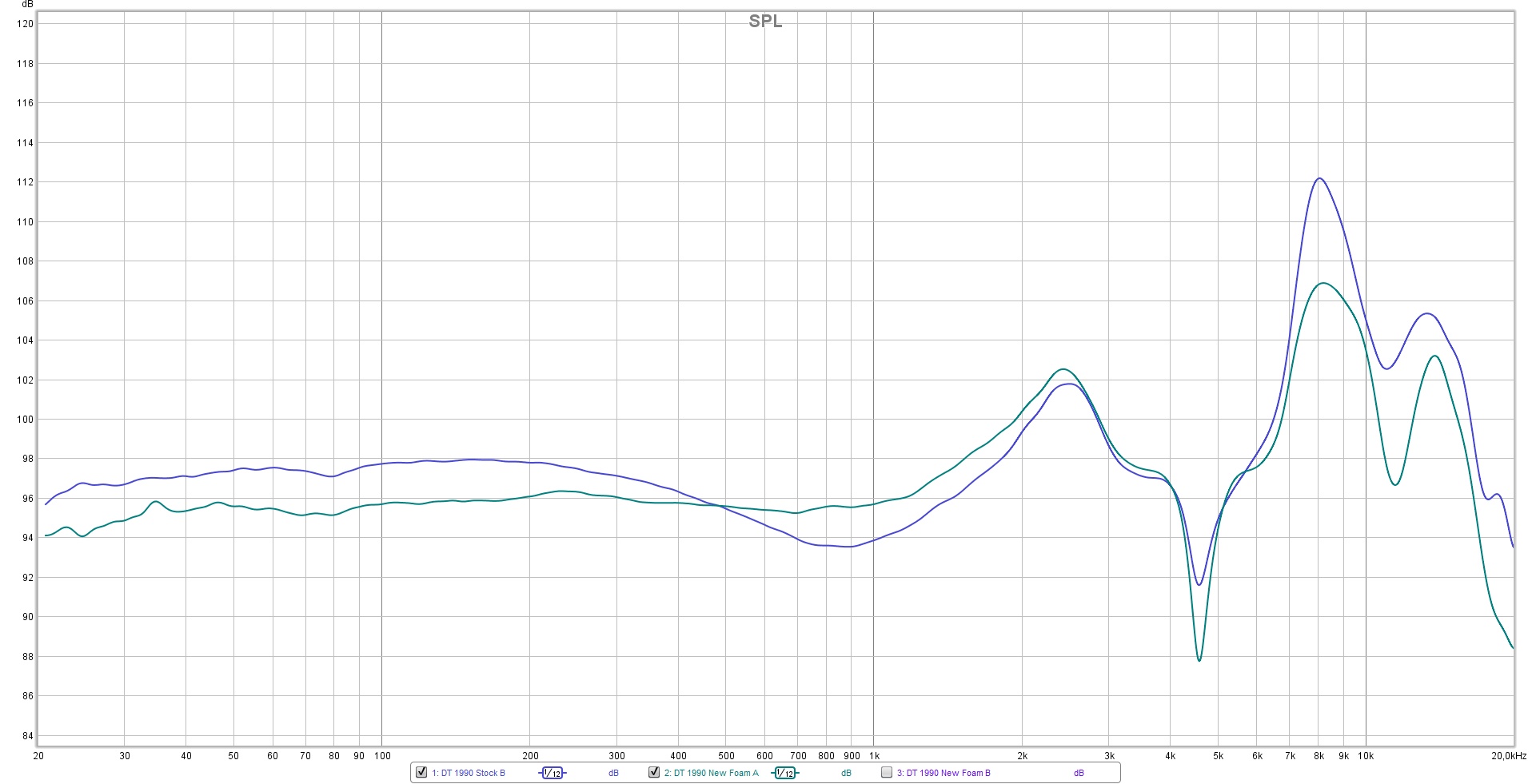Screen dimensions: 1532x784
Task: Select the DT 1990 New Foam B legend label
Action: coord(944,773)
